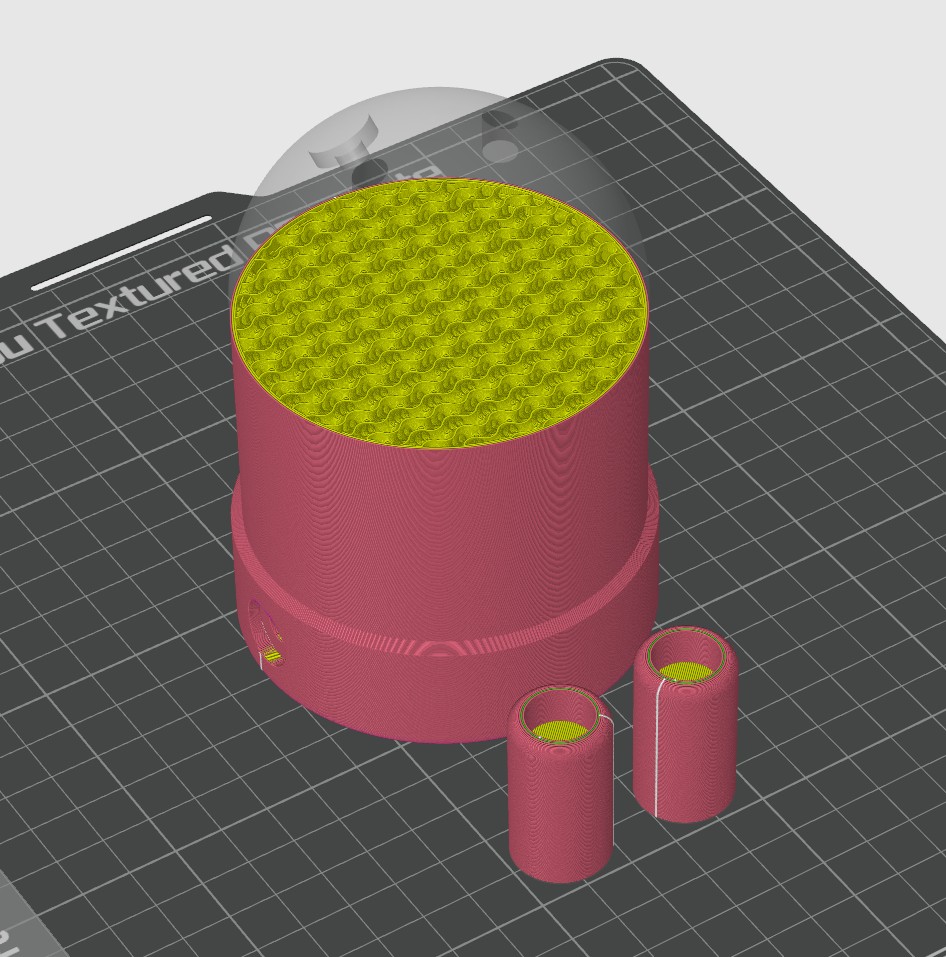Click the side hole in the large base
The image size is (946, 957).
tap(266, 635)
